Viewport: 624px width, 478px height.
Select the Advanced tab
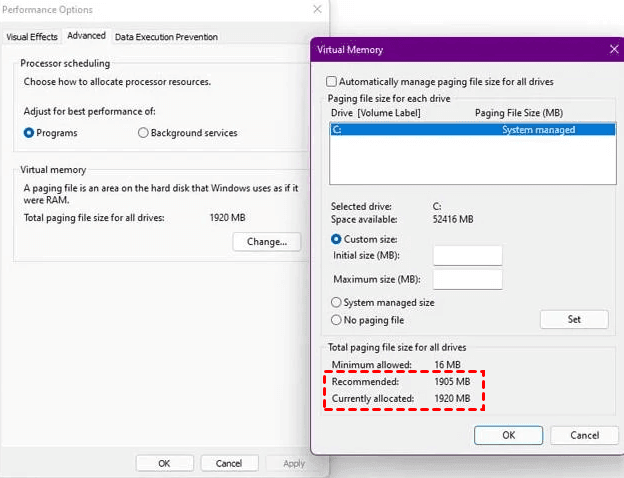click(x=86, y=36)
